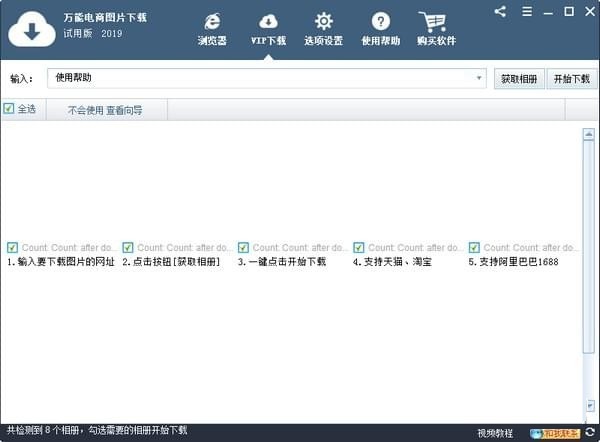
Task: Select the VIP下载 cloud icon
Action: pos(268,21)
